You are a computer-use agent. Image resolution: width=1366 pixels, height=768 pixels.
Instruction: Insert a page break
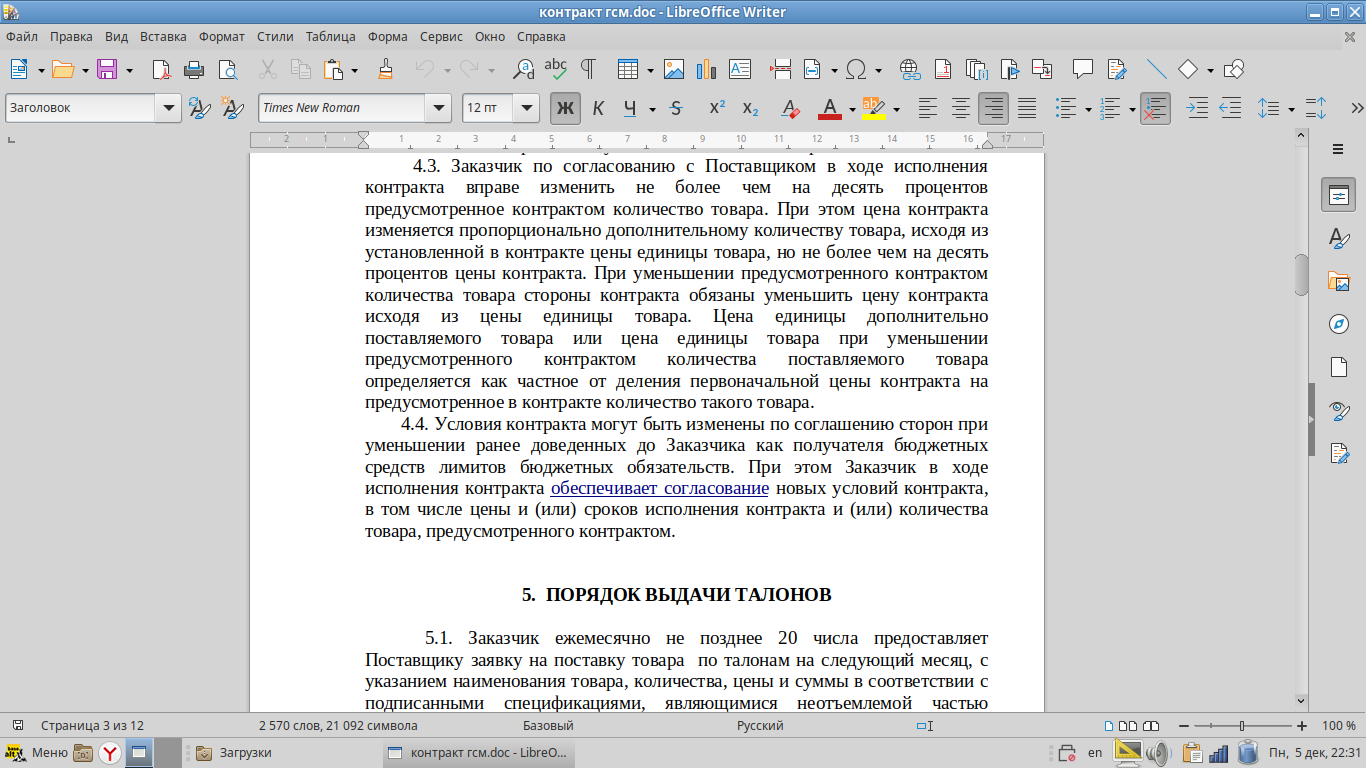coord(780,69)
